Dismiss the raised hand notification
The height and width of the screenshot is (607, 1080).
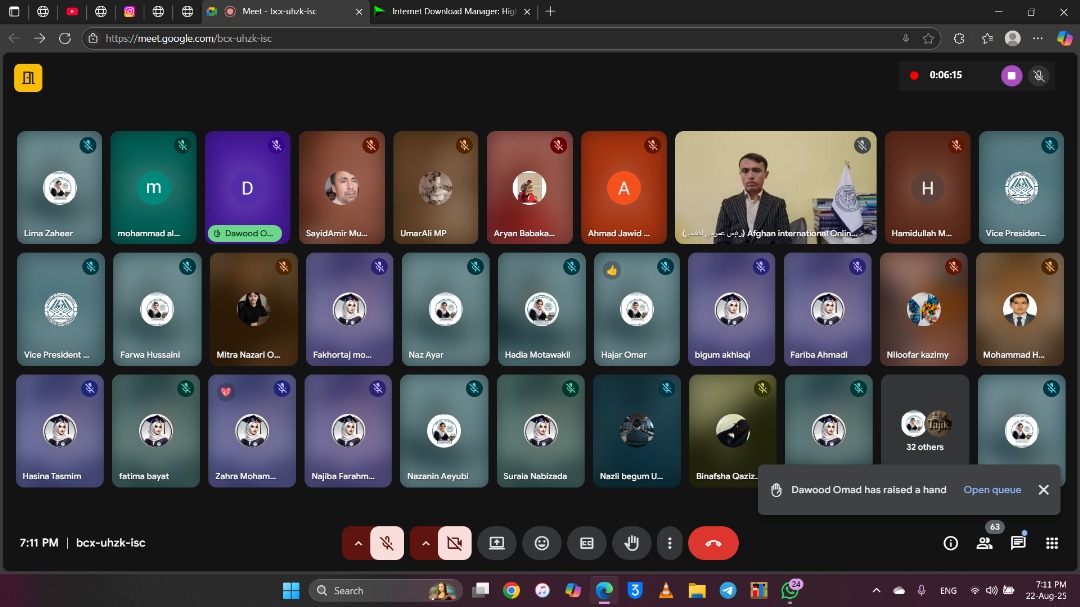pyautogui.click(x=1043, y=490)
